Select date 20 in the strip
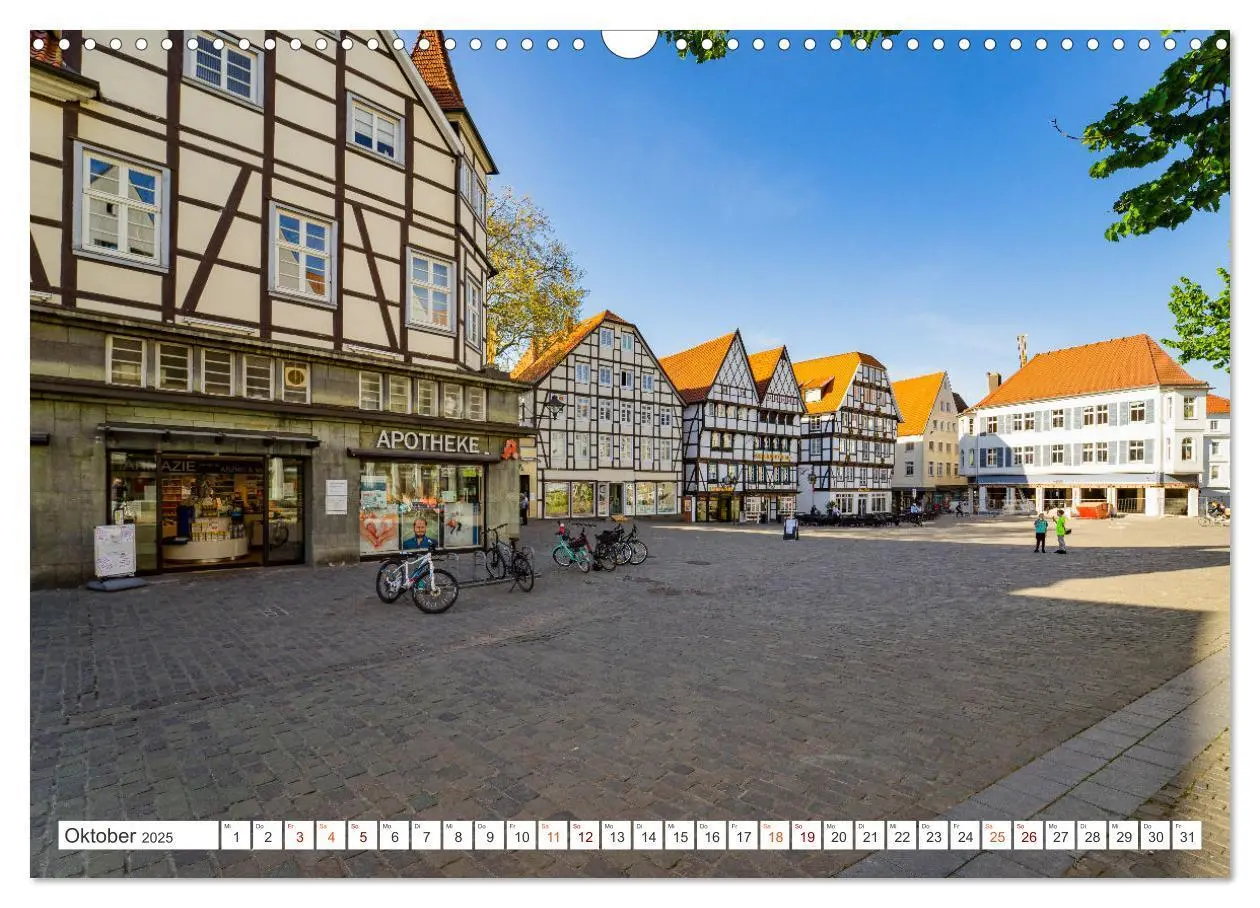This screenshot has height=908, width=1260. pos(837,836)
